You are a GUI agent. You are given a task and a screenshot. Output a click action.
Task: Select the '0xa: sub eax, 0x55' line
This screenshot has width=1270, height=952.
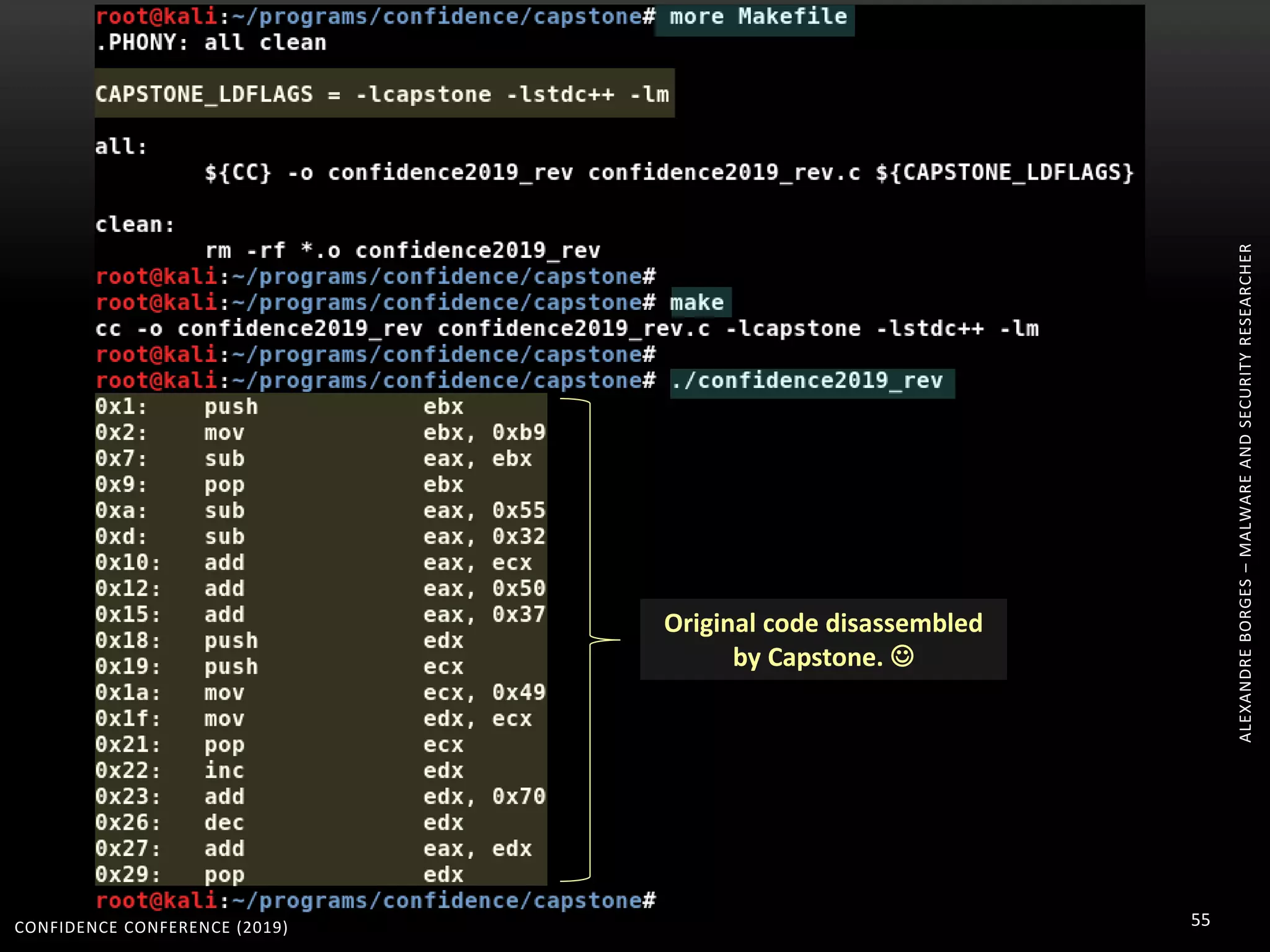click(x=321, y=511)
